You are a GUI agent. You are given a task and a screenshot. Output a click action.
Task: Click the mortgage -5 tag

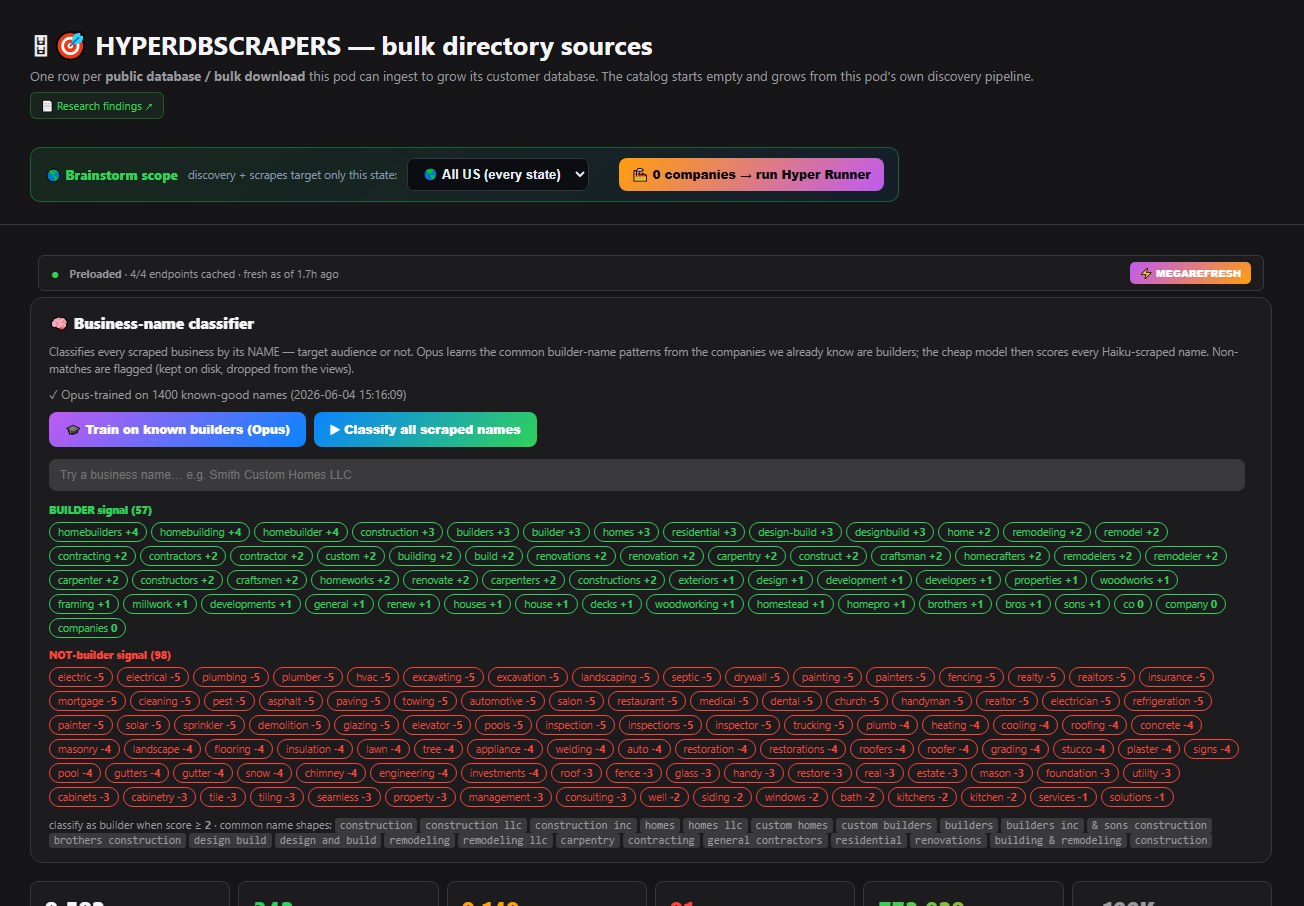coord(87,701)
